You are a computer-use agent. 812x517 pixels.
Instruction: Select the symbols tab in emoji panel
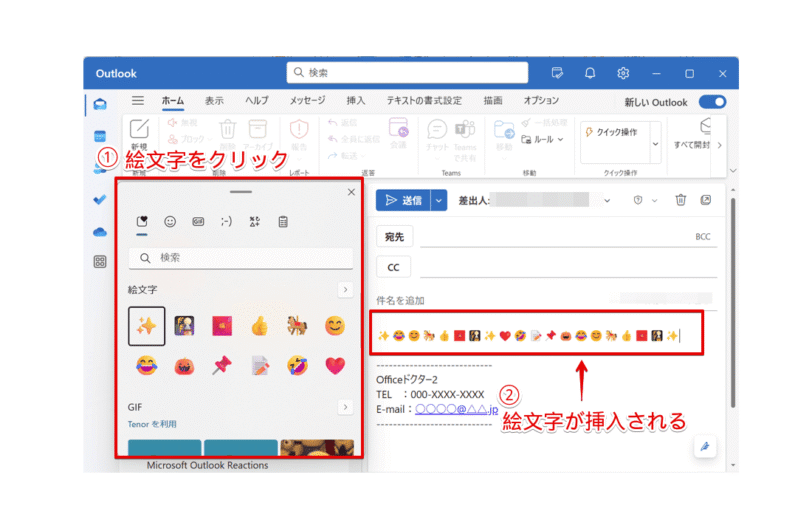255,222
